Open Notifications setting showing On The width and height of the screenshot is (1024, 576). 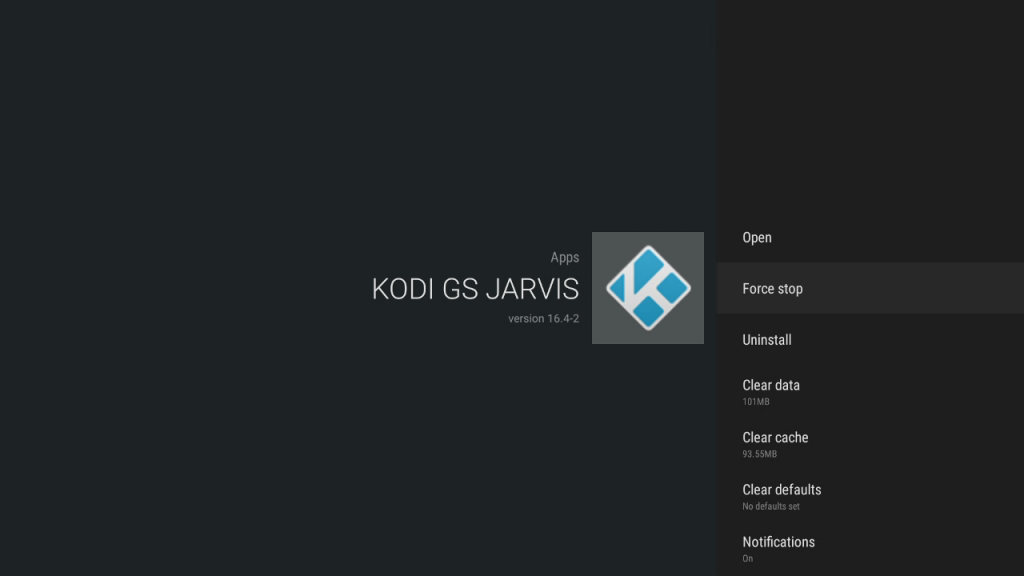[x=870, y=549]
